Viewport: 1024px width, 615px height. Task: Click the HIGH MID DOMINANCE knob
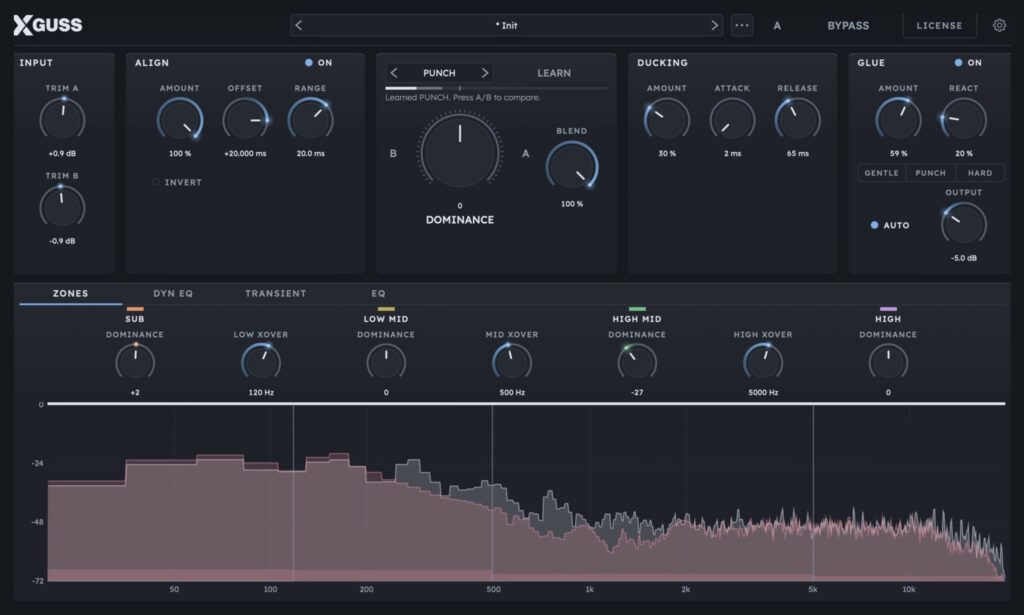(637, 362)
